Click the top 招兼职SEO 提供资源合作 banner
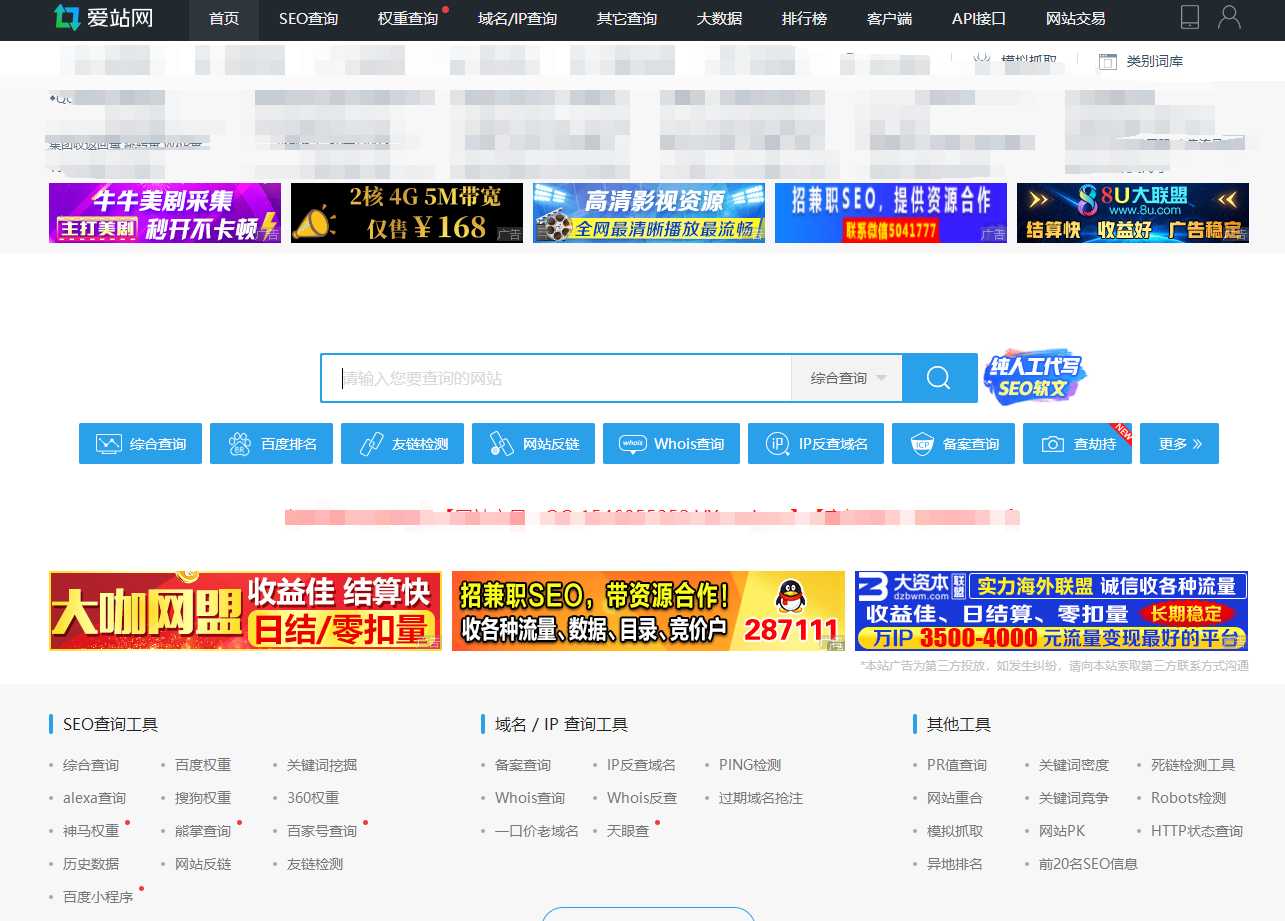This screenshot has width=1285, height=921. (x=891, y=213)
